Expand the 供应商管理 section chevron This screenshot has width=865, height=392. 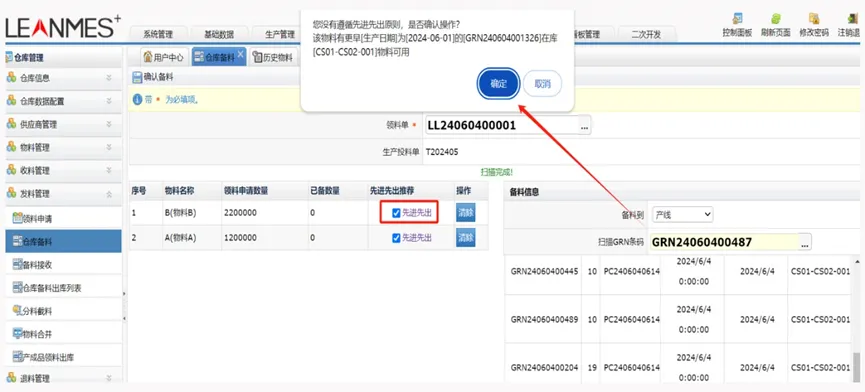109,125
